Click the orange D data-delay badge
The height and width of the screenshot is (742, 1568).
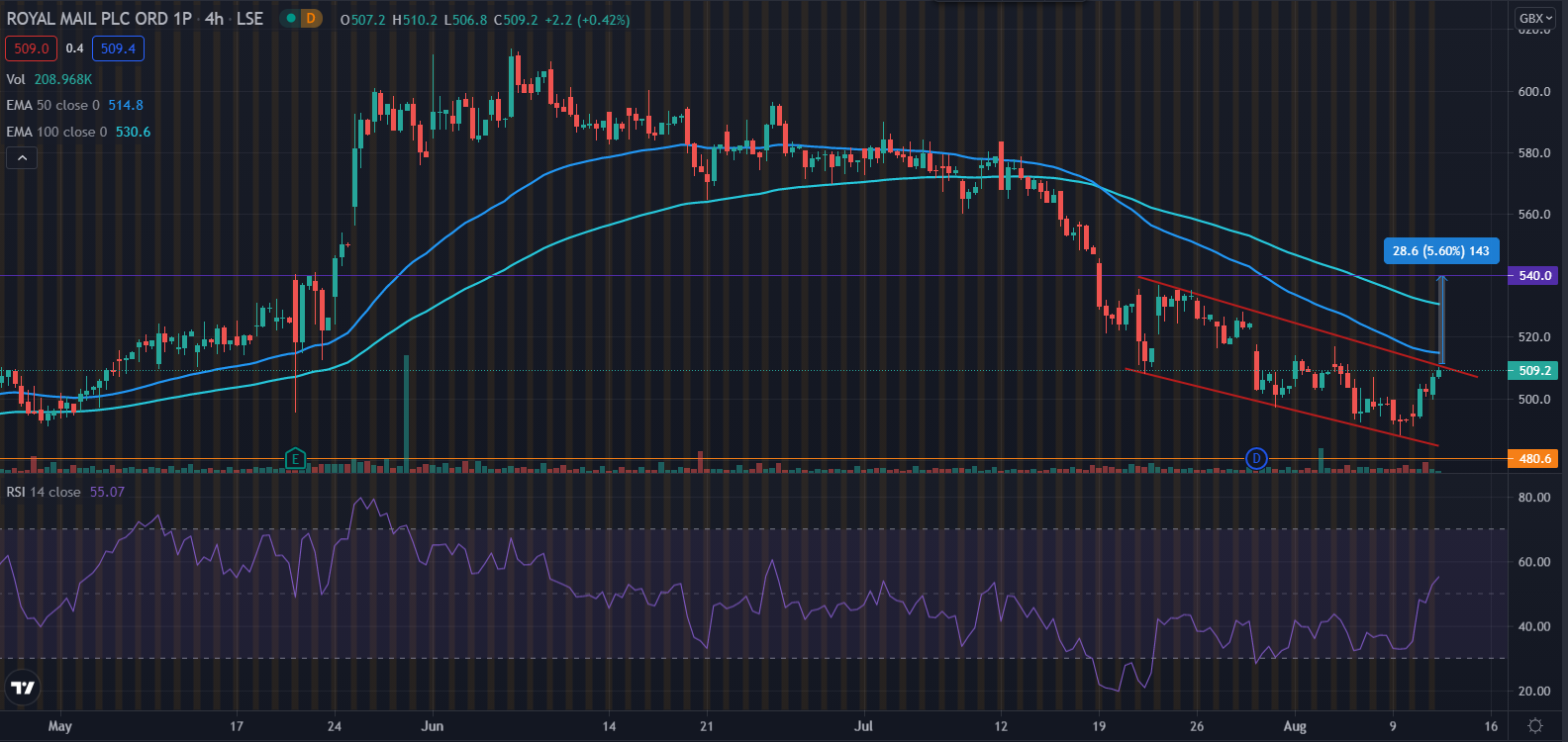(x=311, y=18)
